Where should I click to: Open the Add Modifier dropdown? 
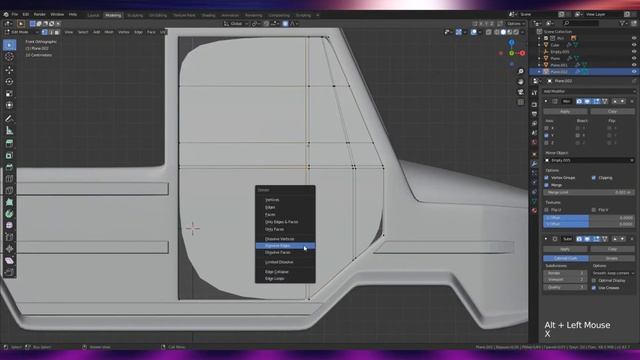589,91
